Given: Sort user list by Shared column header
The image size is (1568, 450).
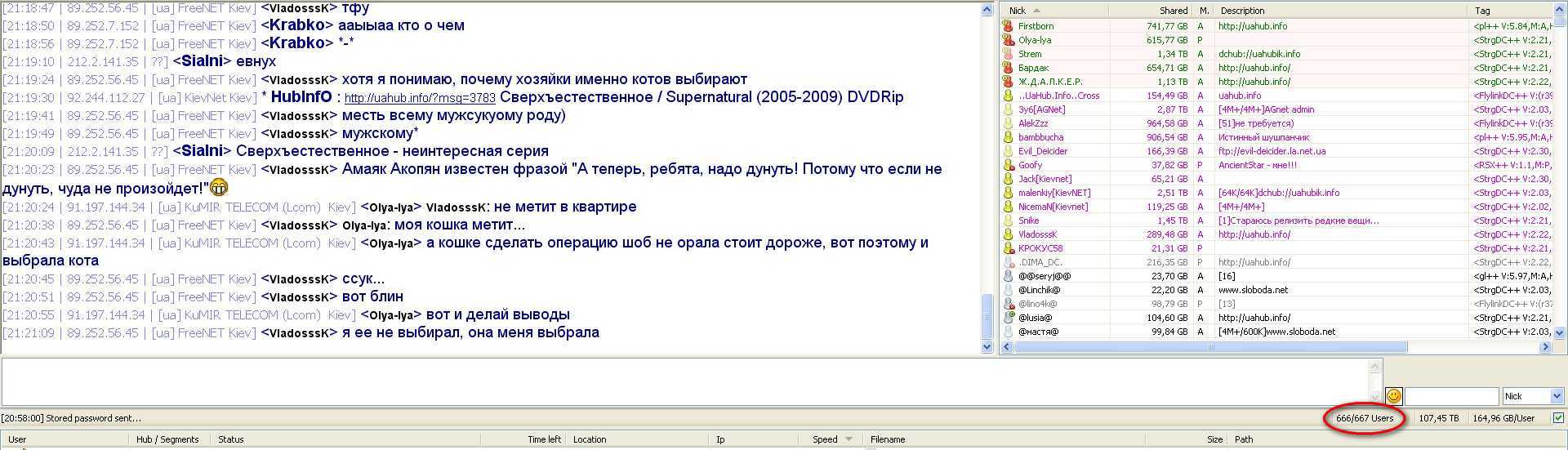Looking at the screenshot, I should [x=1151, y=11].
